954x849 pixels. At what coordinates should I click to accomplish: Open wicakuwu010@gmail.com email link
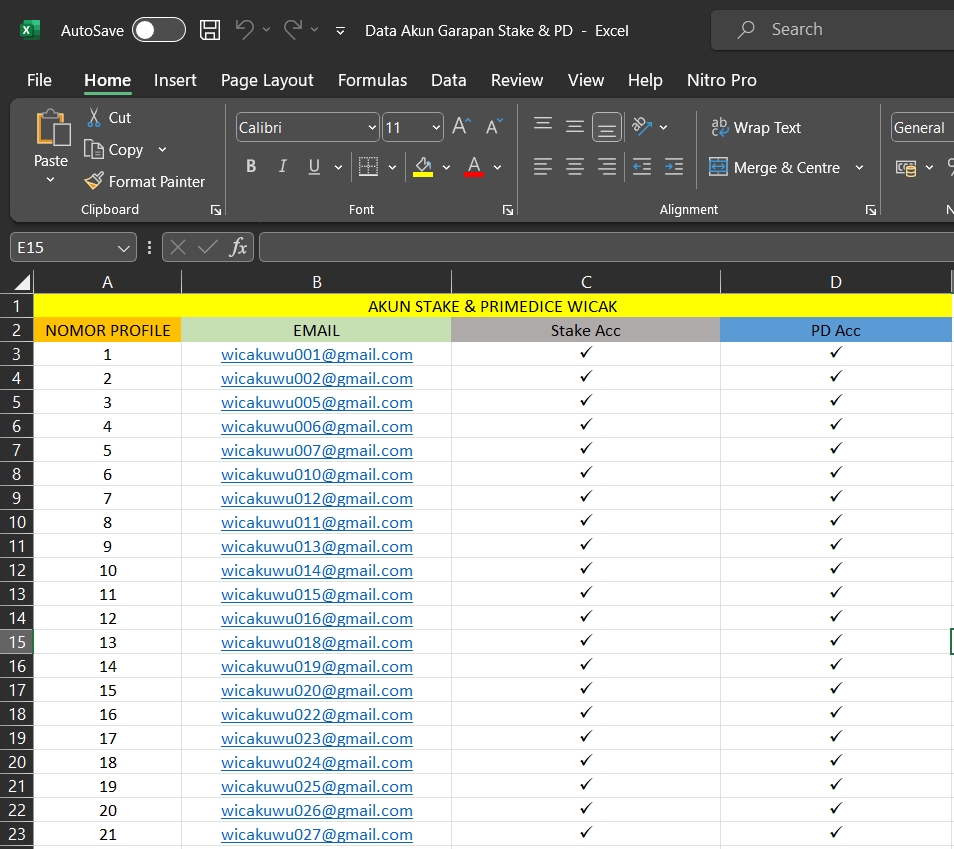[x=316, y=475]
